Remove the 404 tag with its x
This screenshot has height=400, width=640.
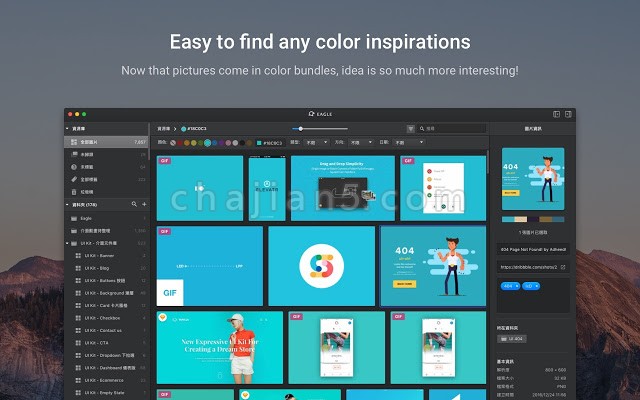(517, 286)
